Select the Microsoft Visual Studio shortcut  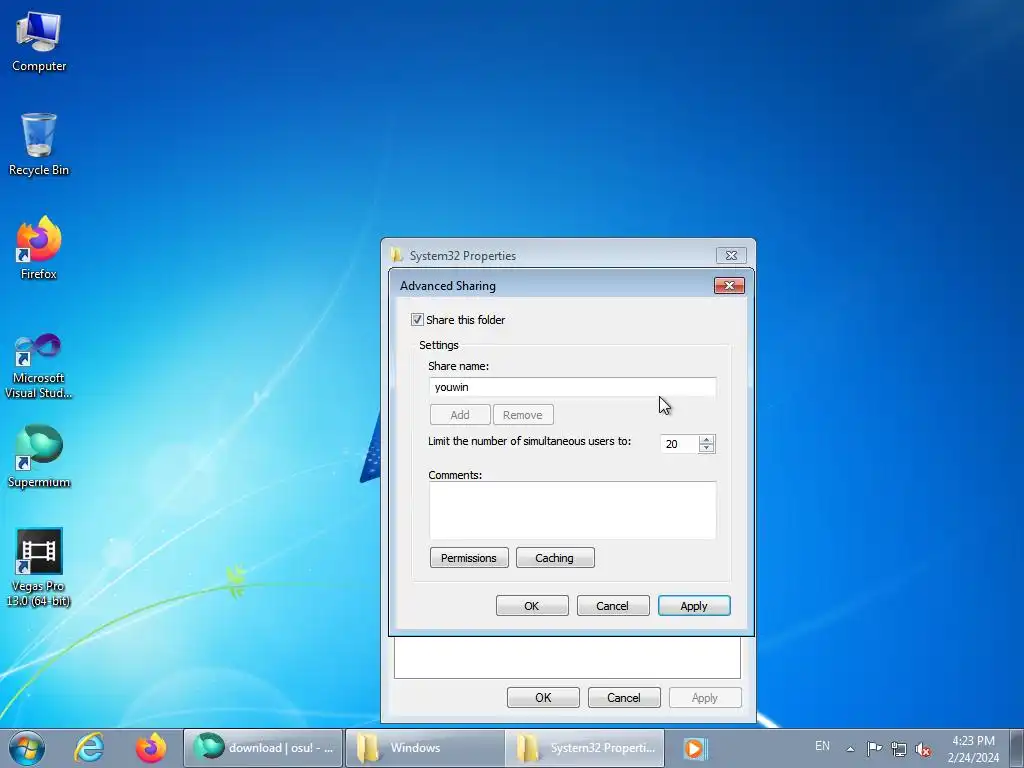(x=39, y=366)
